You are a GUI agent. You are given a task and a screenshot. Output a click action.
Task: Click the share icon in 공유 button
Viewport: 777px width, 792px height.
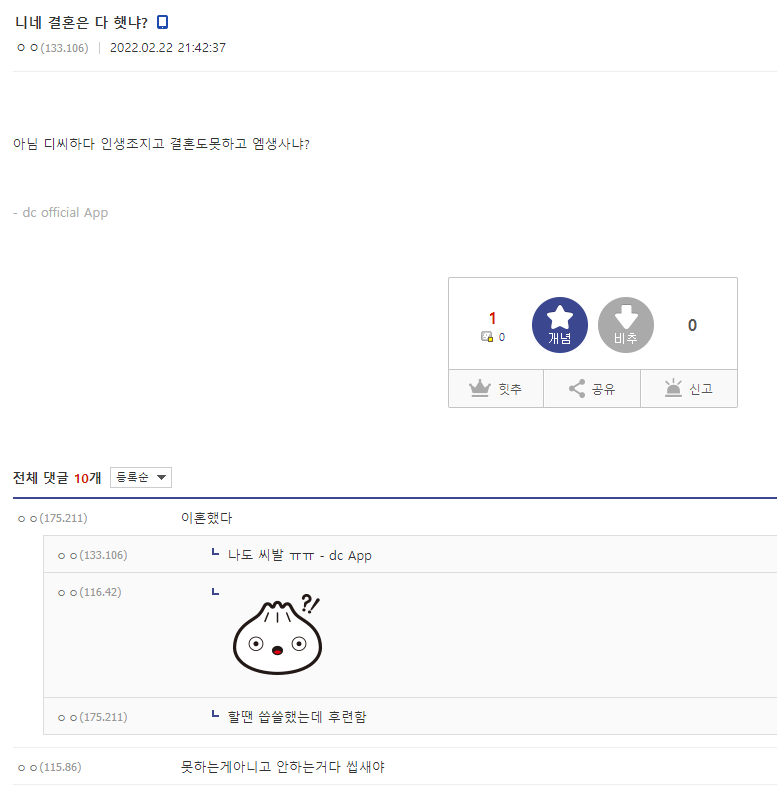(577, 388)
